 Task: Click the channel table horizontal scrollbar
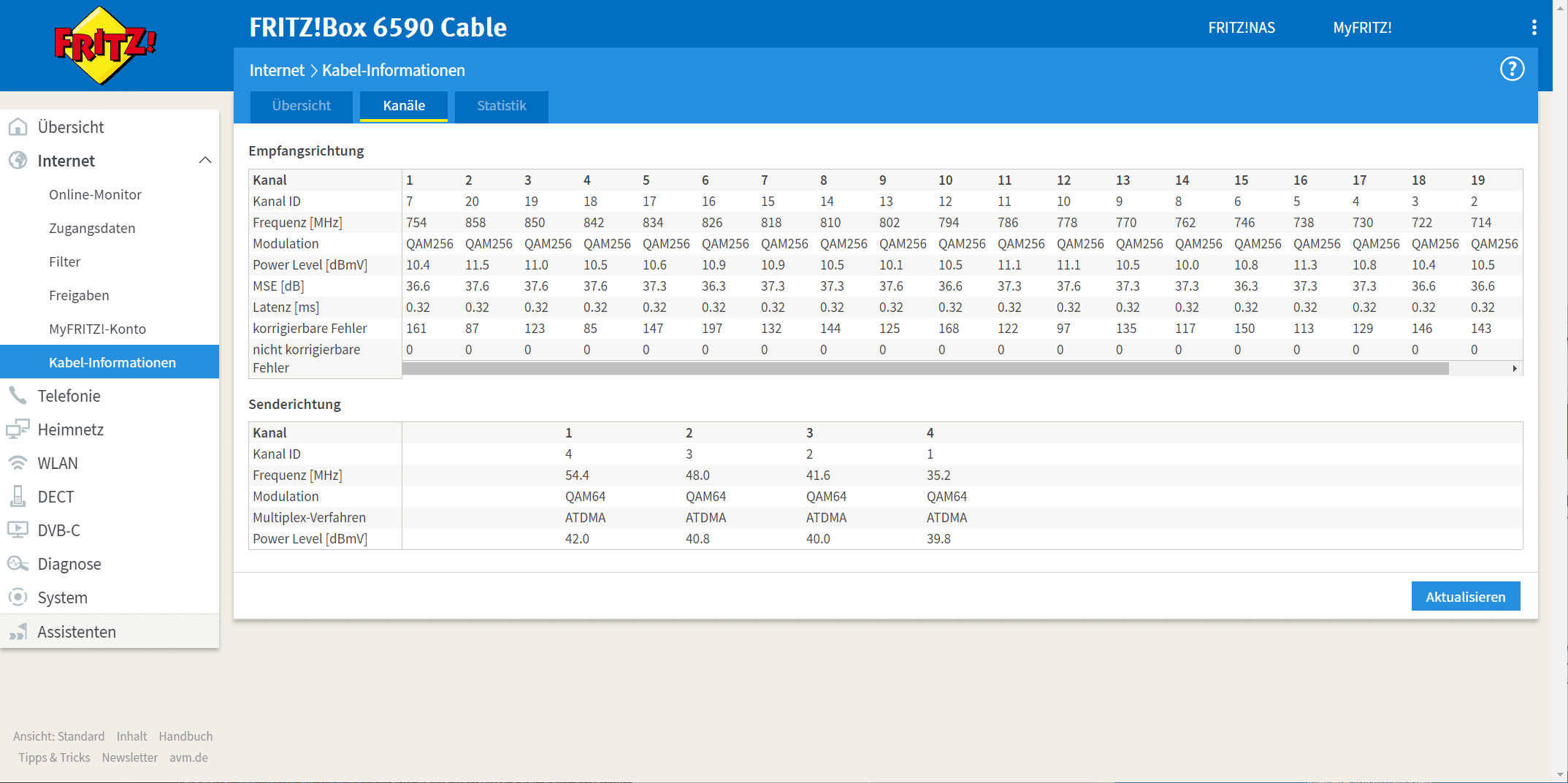pyautogui.click(x=925, y=369)
